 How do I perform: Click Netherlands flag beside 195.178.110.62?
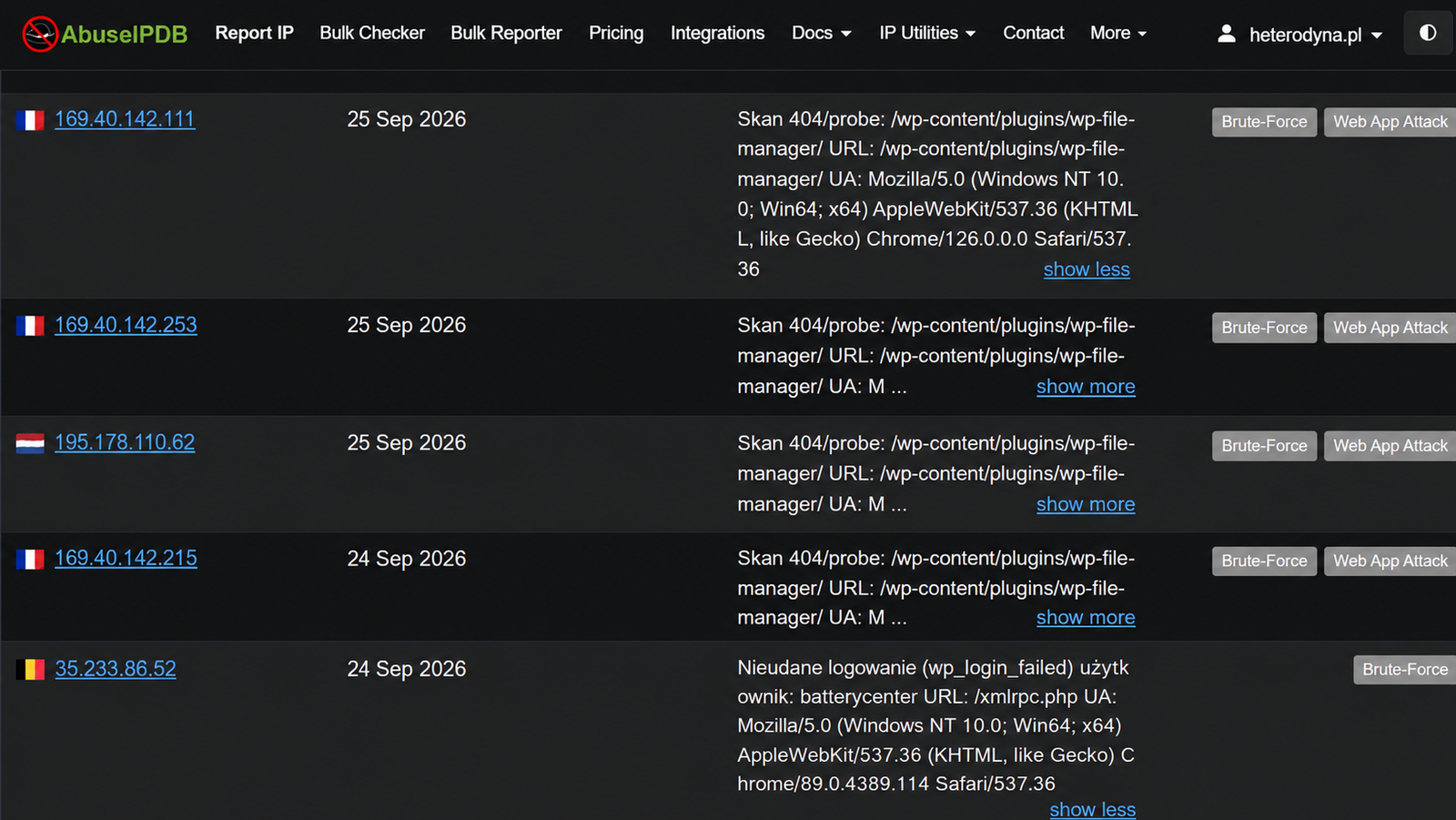30,443
